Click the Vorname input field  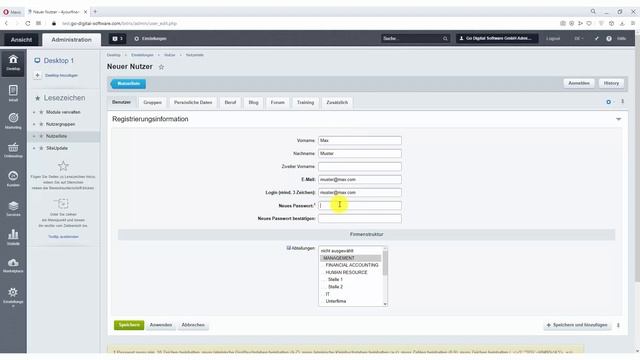click(x=360, y=140)
